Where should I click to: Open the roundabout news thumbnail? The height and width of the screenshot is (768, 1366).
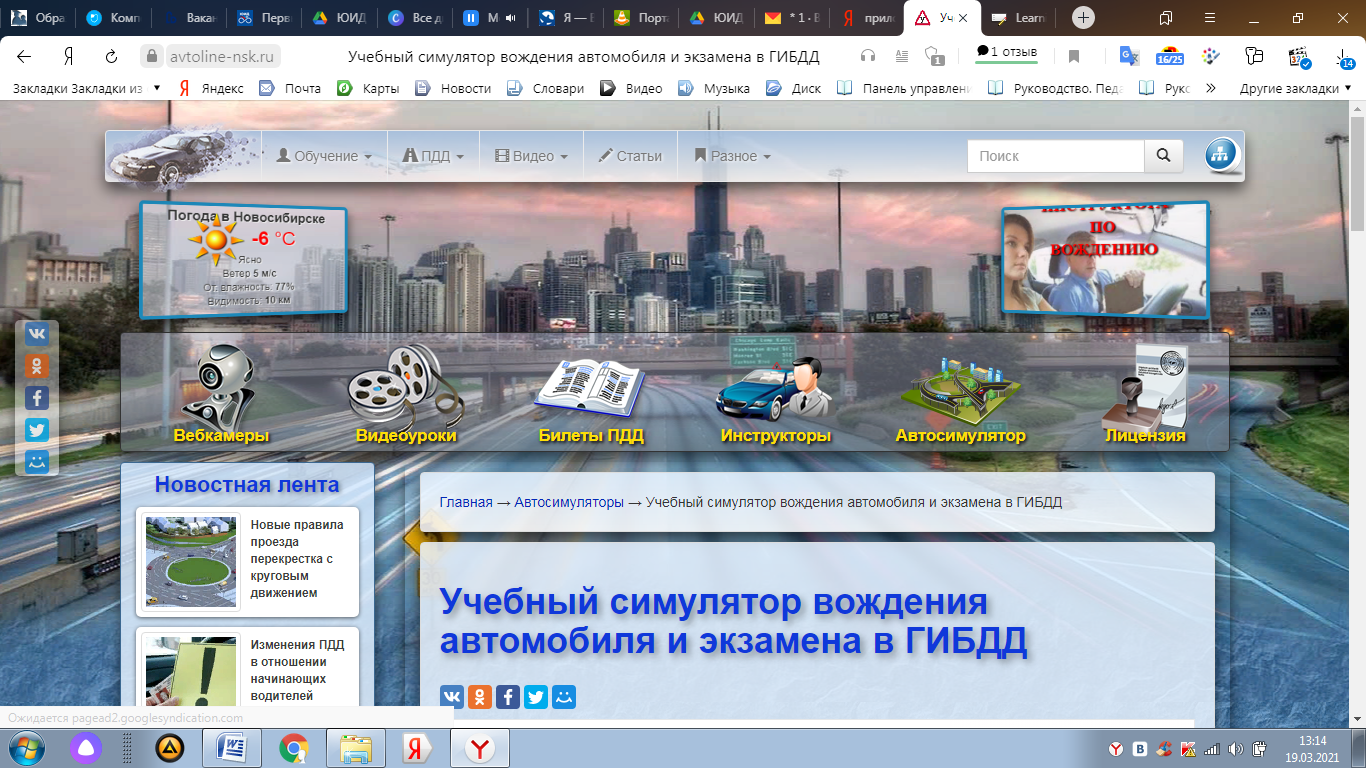click(191, 561)
